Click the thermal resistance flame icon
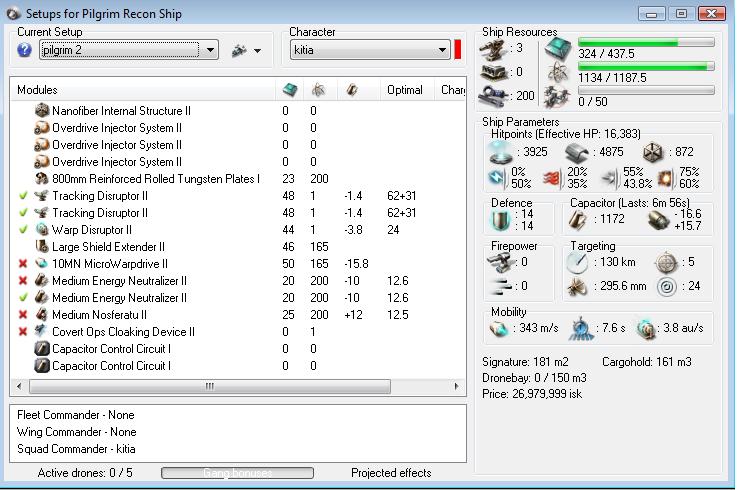Viewport: 737px width, 490px height. pos(553,178)
